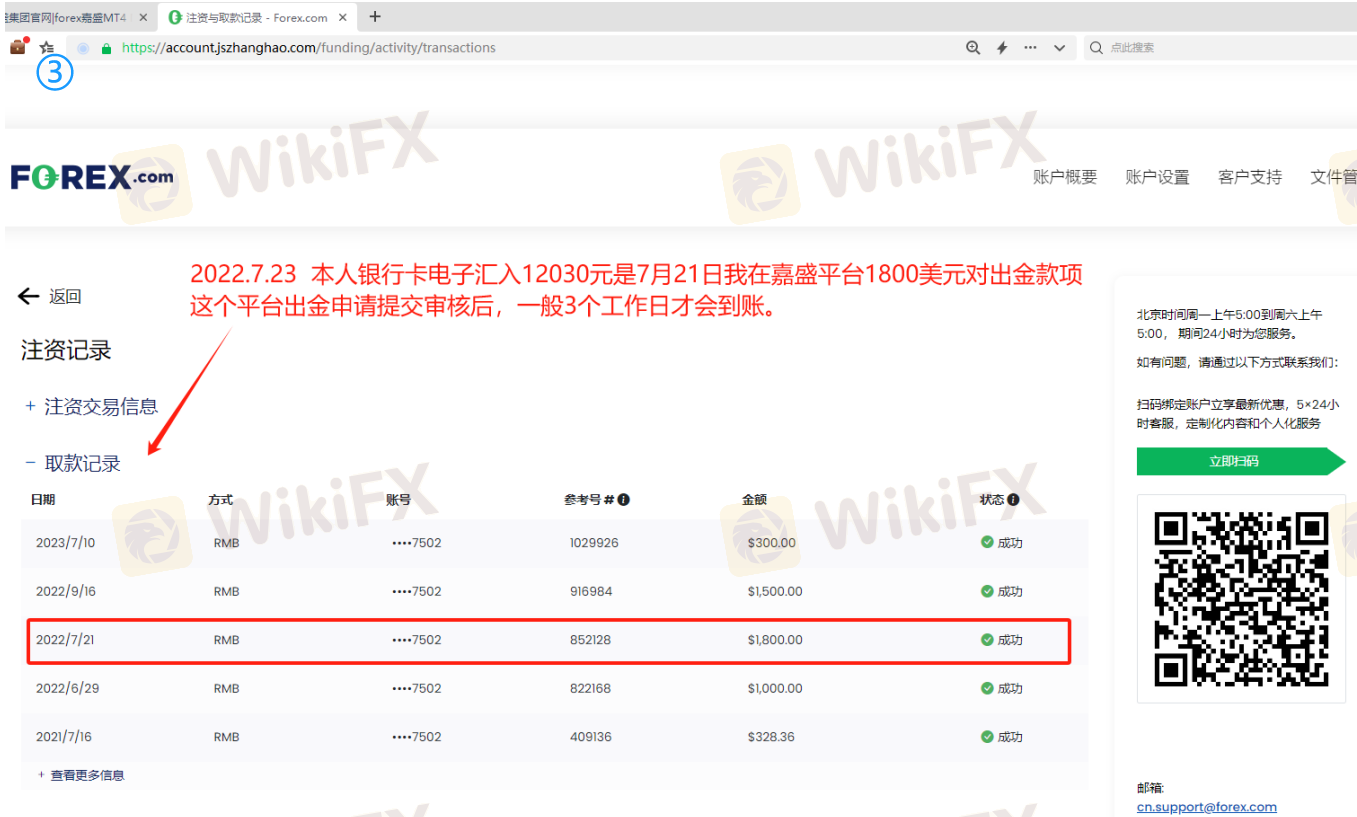Click the date 2022/7/21 in withdrawal table
The width and height of the screenshot is (1357, 817).
pos(65,640)
